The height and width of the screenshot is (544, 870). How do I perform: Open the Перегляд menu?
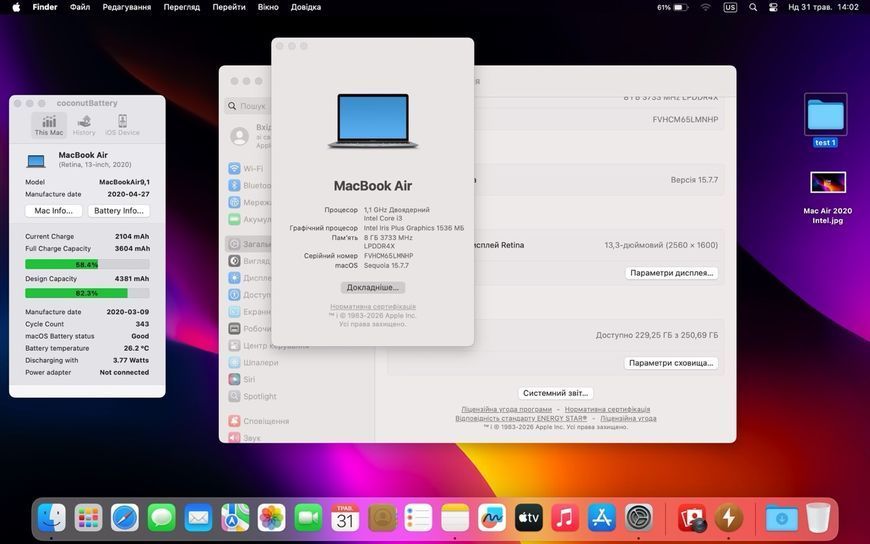pyautogui.click(x=181, y=7)
